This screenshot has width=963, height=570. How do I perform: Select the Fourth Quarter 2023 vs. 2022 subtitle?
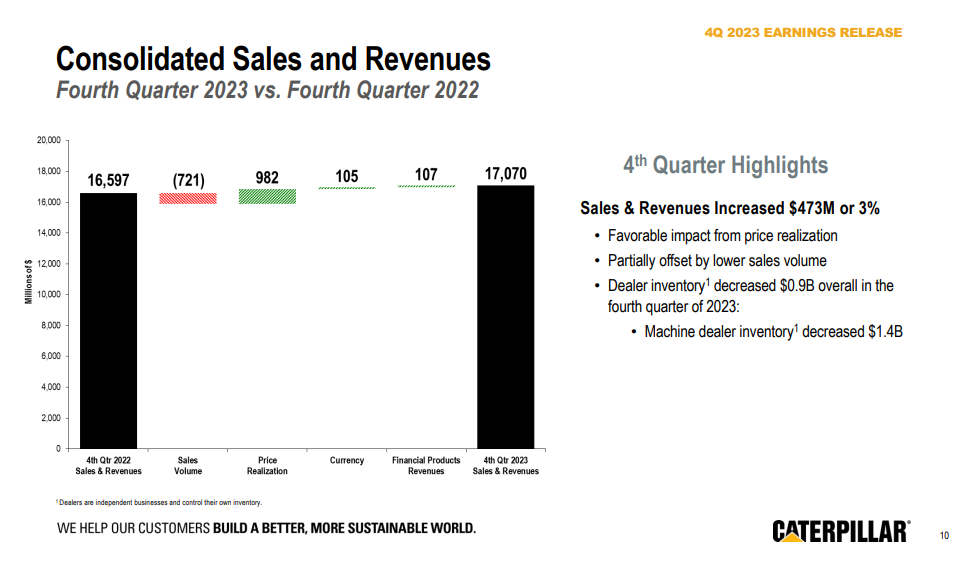tap(267, 91)
